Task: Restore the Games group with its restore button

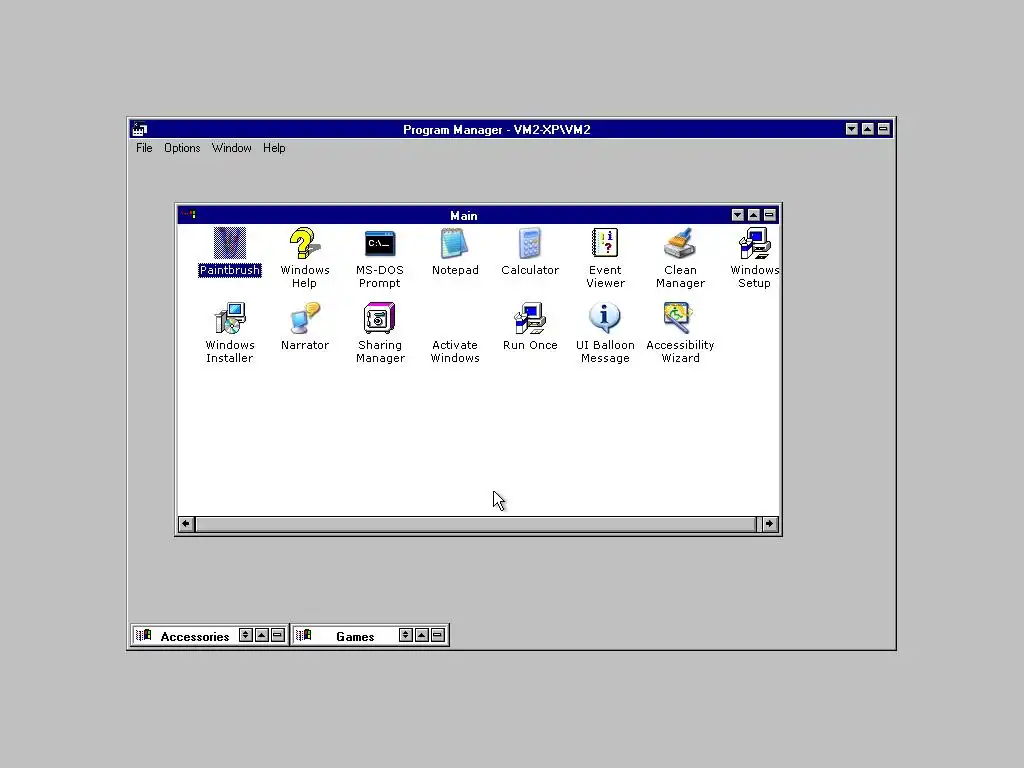Action: (x=406, y=635)
